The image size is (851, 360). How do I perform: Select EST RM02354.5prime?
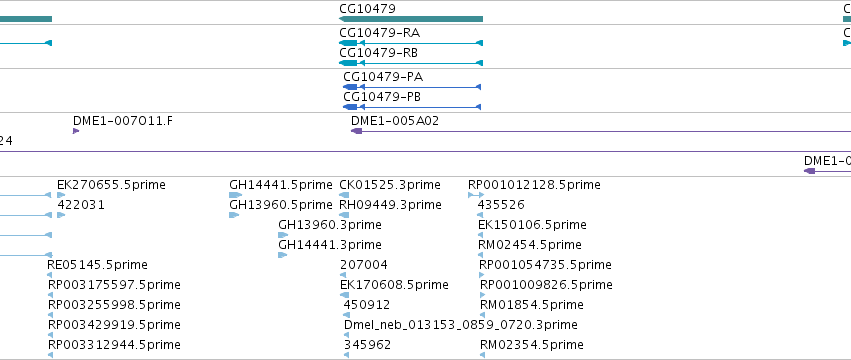532,345
